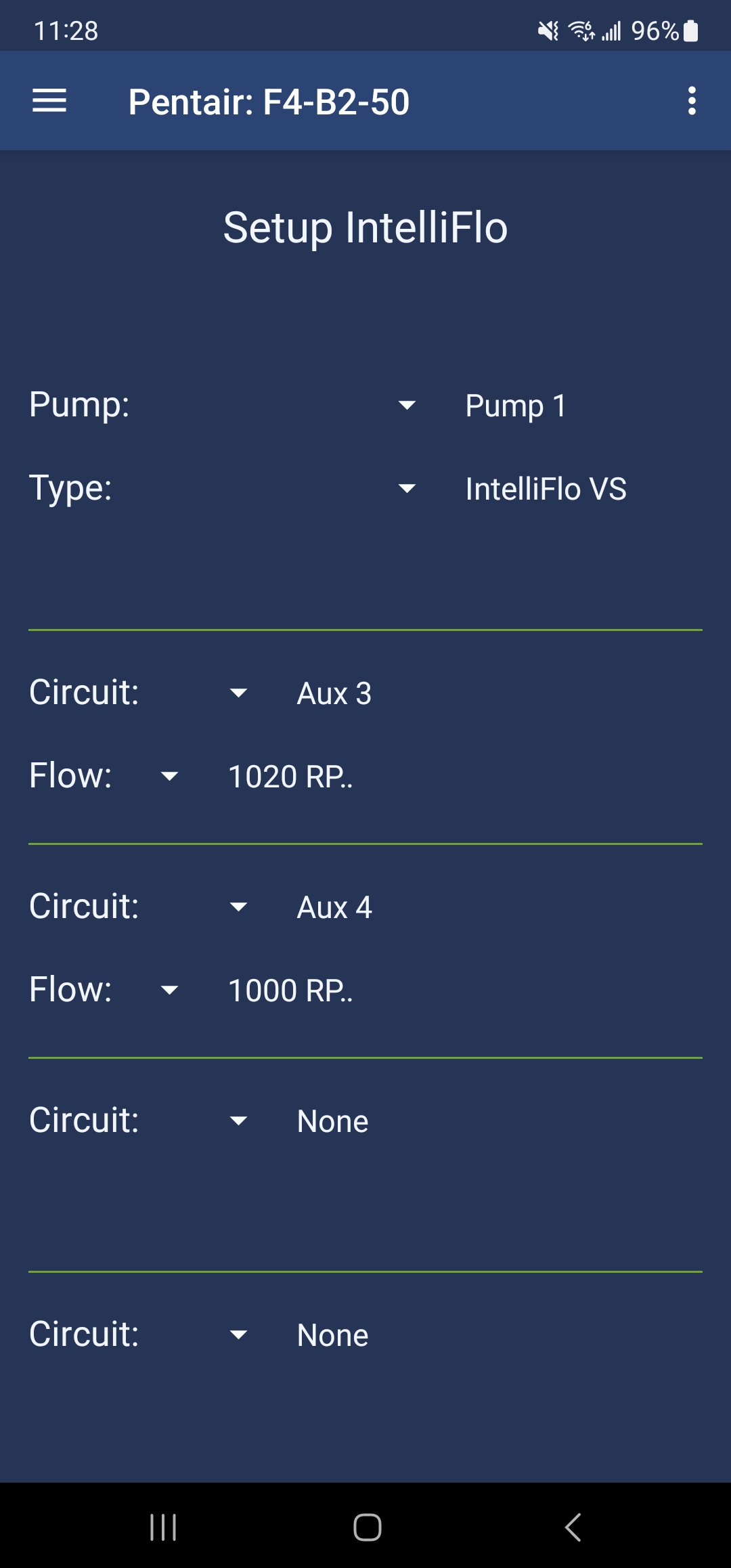Select the Pump 1 value
The height and width of the screenshot is (1568, 731).
pyautogui.click(x=516, y=406)
